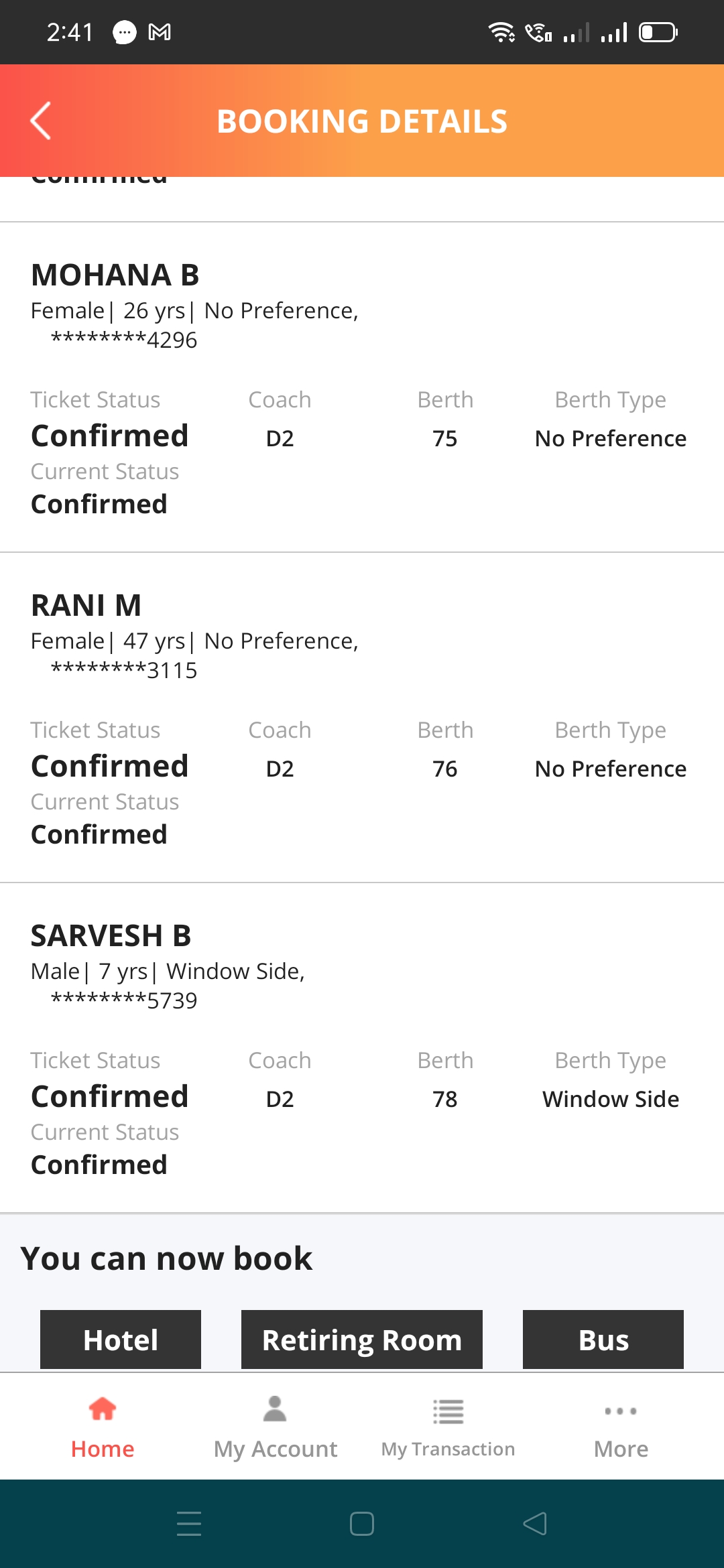Tap the battery indicator in status bar
Viewport: 724px width, 1568px height.
point(658,32)
